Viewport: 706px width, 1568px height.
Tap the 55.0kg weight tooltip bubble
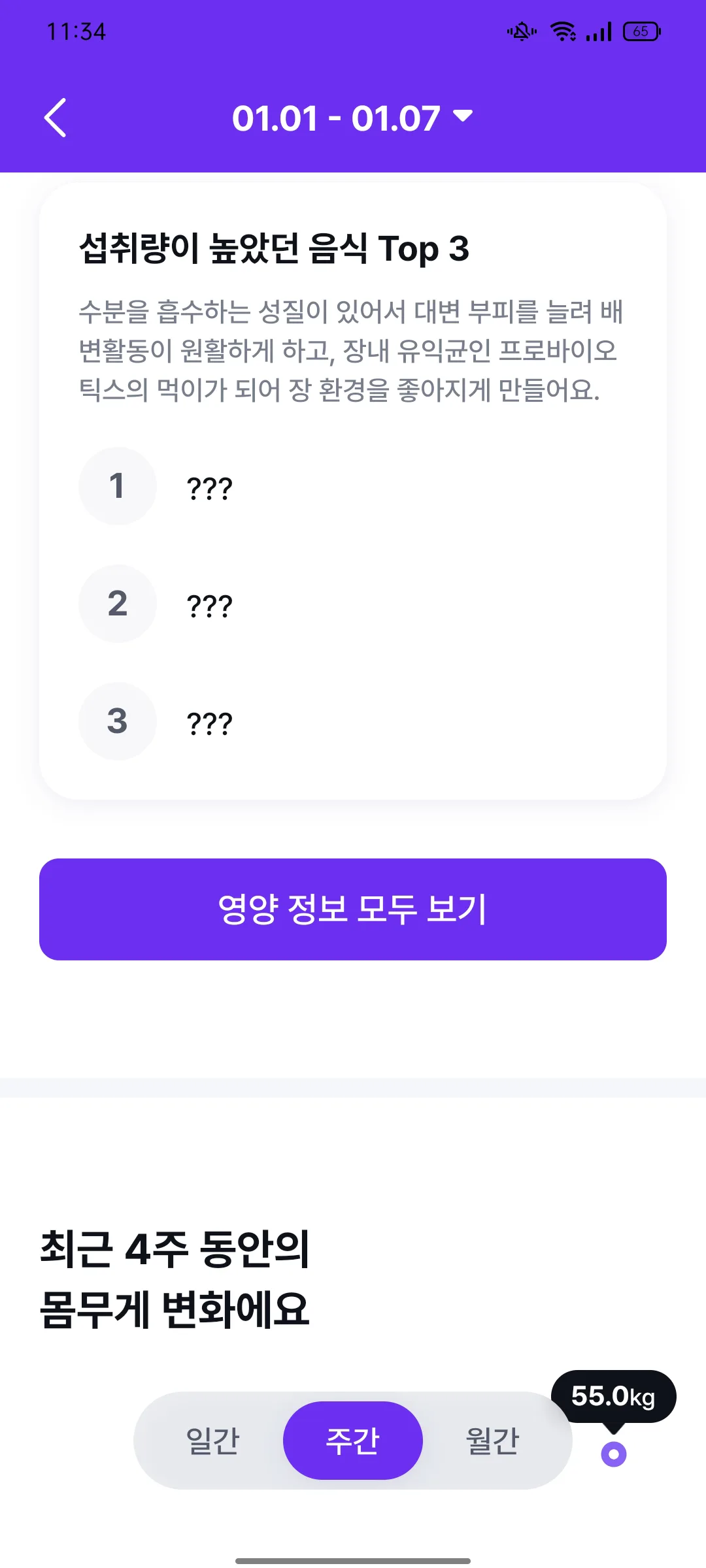coord(613,1397)
